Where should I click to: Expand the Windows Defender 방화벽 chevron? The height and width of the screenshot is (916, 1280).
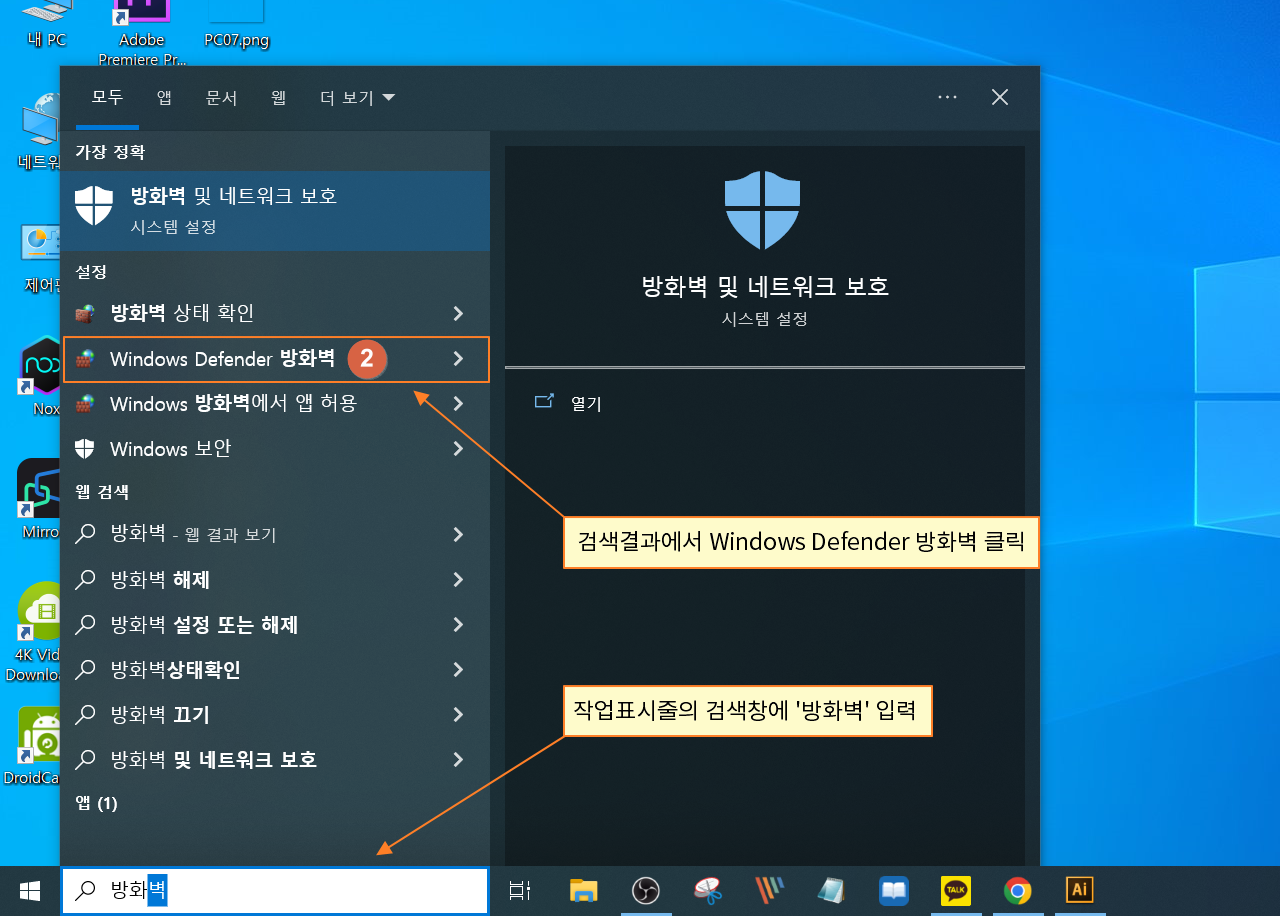pos(458,359)
